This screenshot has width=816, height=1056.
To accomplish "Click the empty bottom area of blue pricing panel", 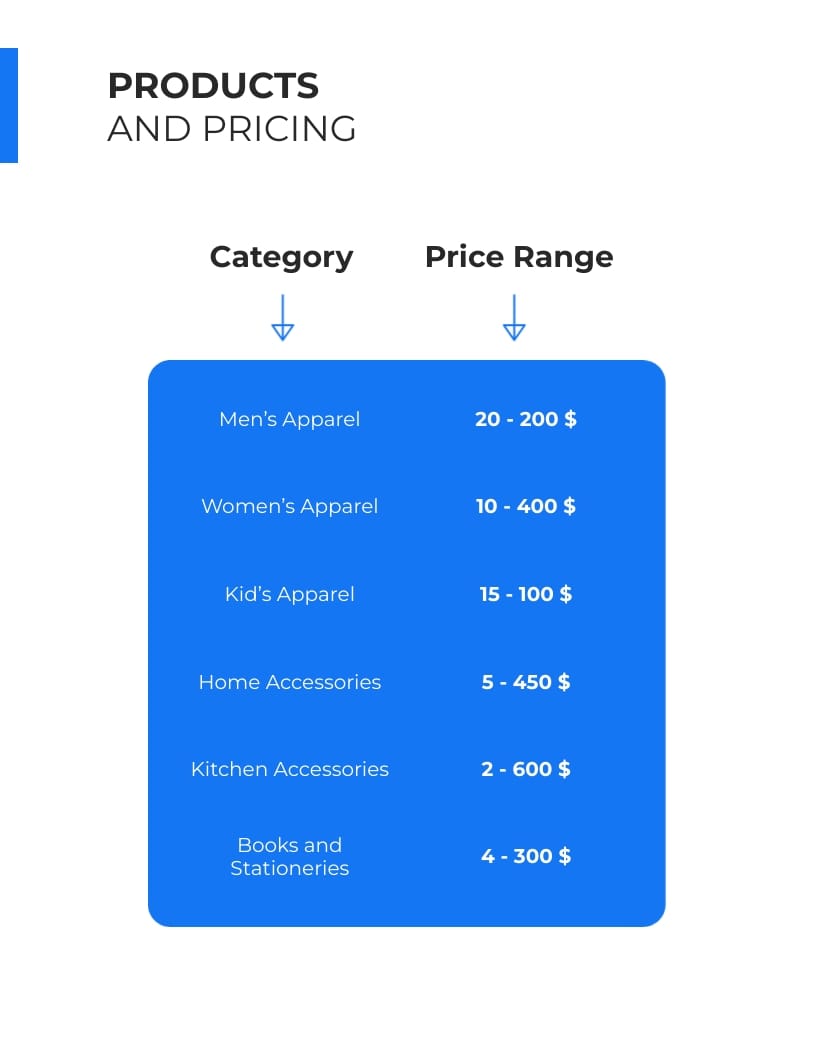I will [x=407, y=904].
